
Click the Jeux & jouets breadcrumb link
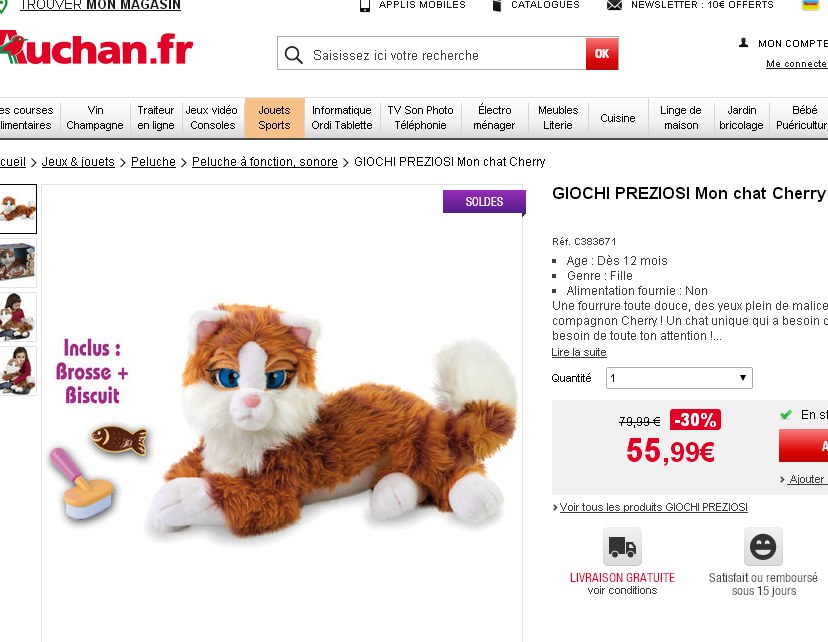pyautogui.click(x=78, y=162)
